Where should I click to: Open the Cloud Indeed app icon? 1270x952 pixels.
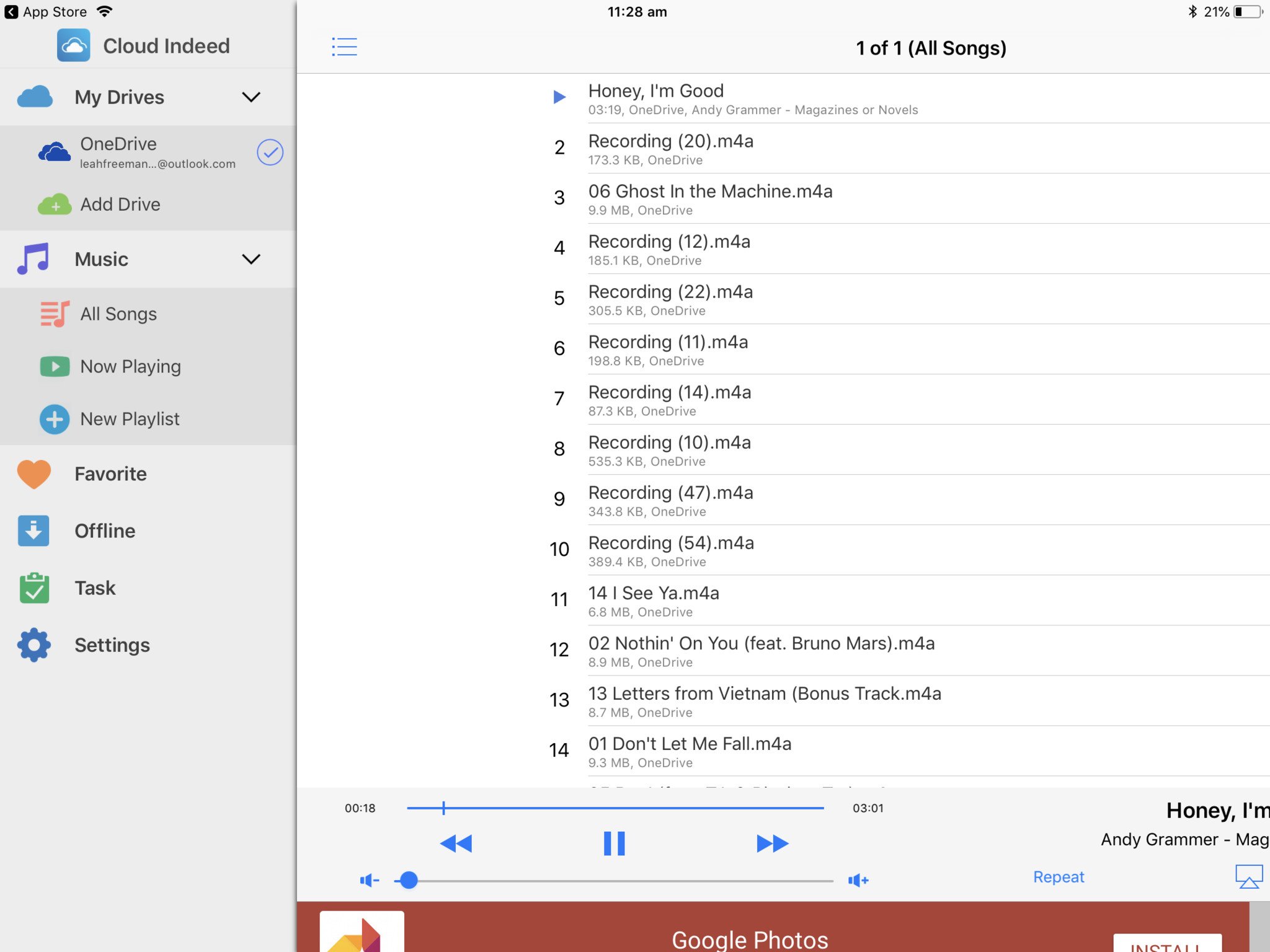(74, 45)
